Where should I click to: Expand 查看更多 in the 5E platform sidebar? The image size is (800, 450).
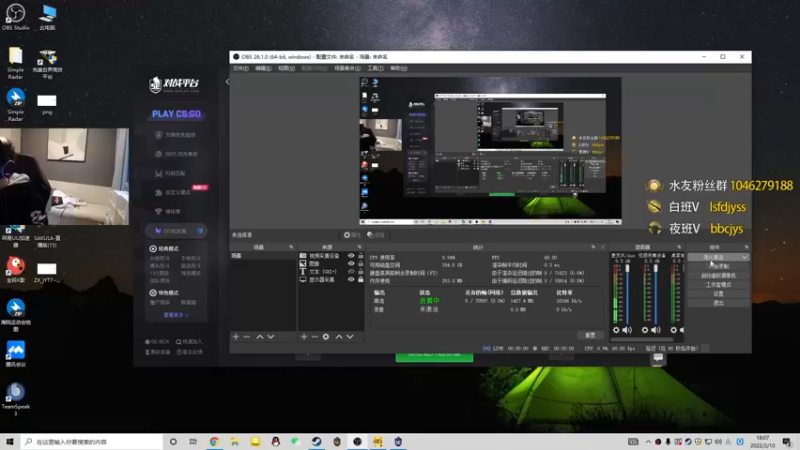176,315
